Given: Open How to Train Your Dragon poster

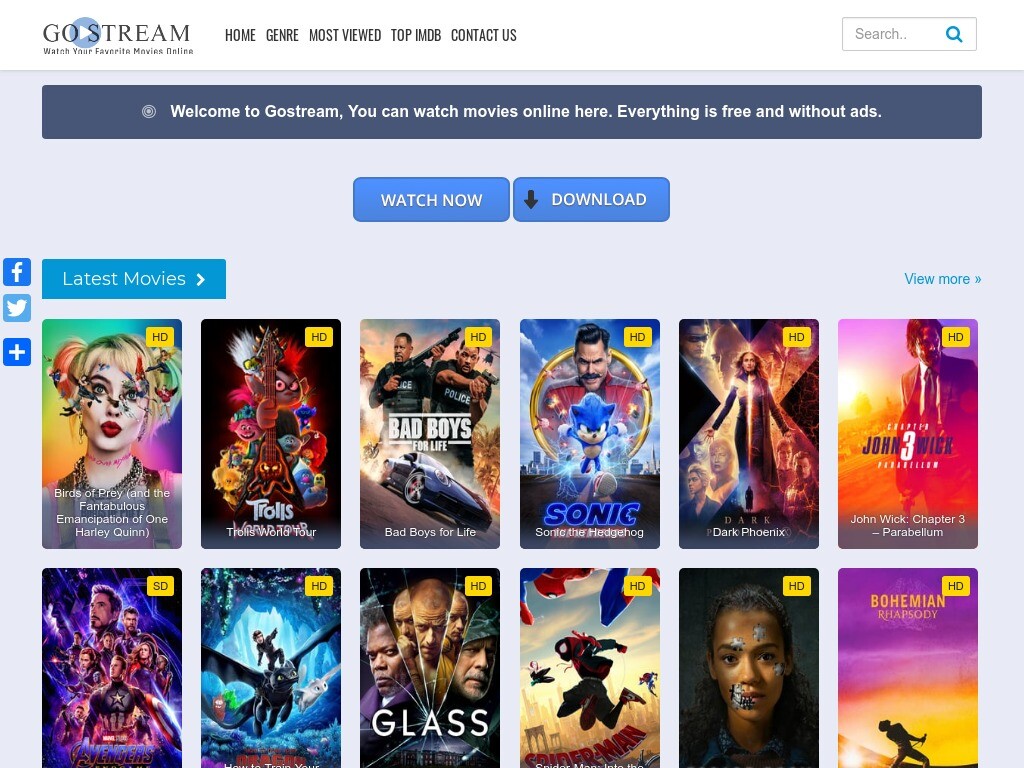Looking at the screenshot, I should pos(271,668).
